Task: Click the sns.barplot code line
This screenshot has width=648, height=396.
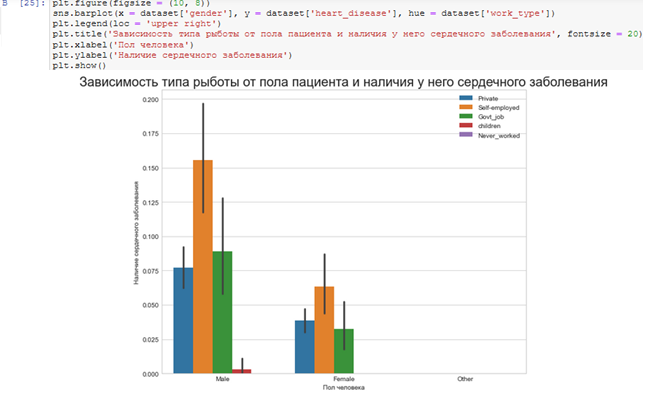Action: coord(304,13)
